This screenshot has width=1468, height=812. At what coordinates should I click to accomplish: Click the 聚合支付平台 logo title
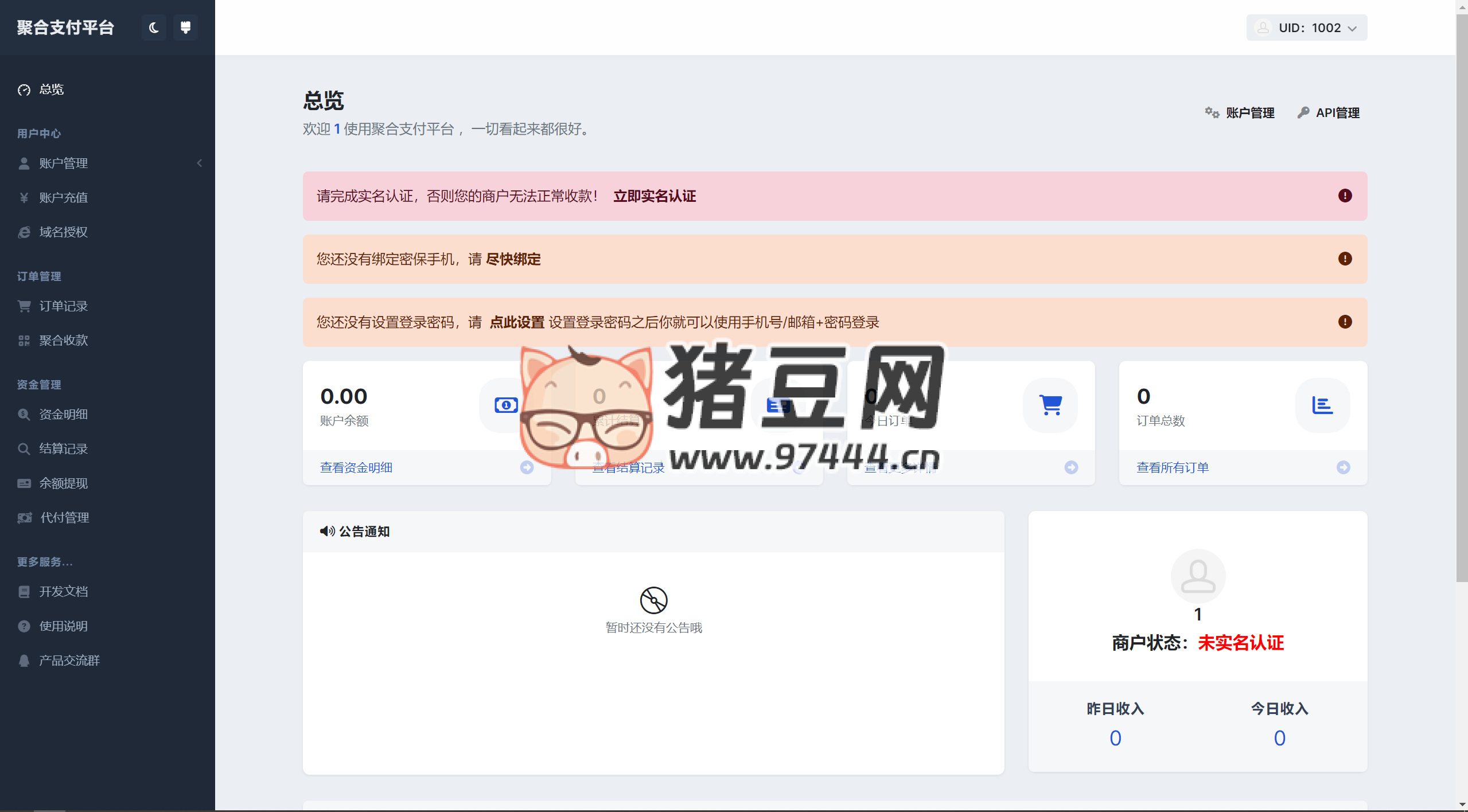click(x=65, y=28)
